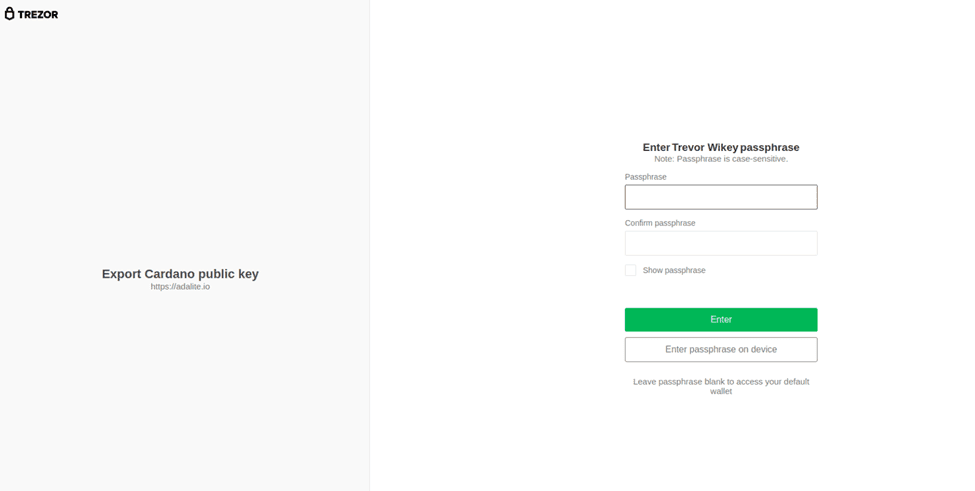Click the "Show passphrase" label text
The width and height of the screenshot is (975, 491).
[674, 270]
